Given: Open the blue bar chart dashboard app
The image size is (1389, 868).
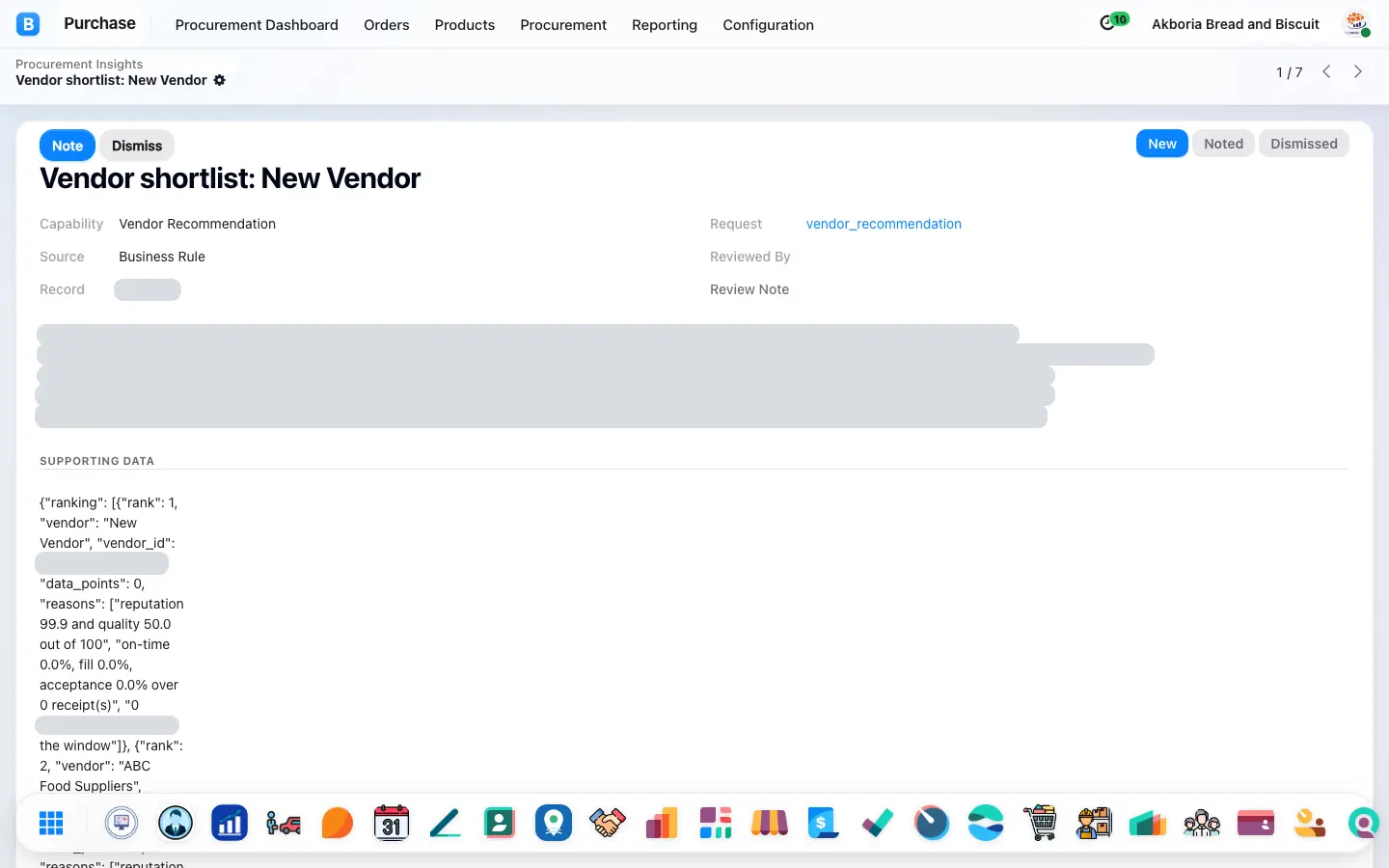Looking at the screenshot, I should pos(230,823).
